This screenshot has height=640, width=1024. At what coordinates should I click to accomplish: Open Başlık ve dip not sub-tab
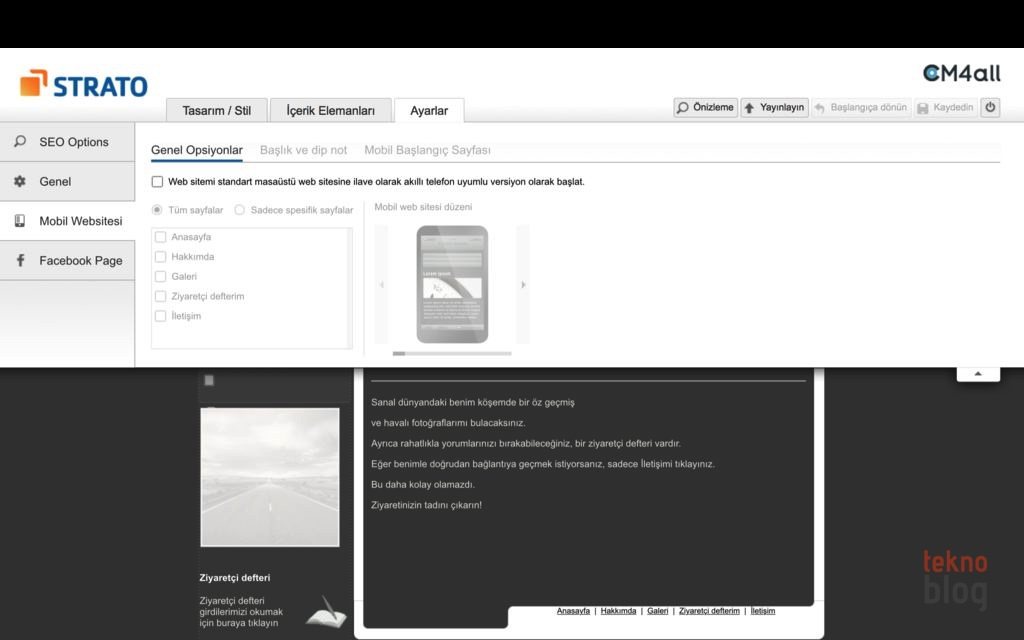click(303, 150)
